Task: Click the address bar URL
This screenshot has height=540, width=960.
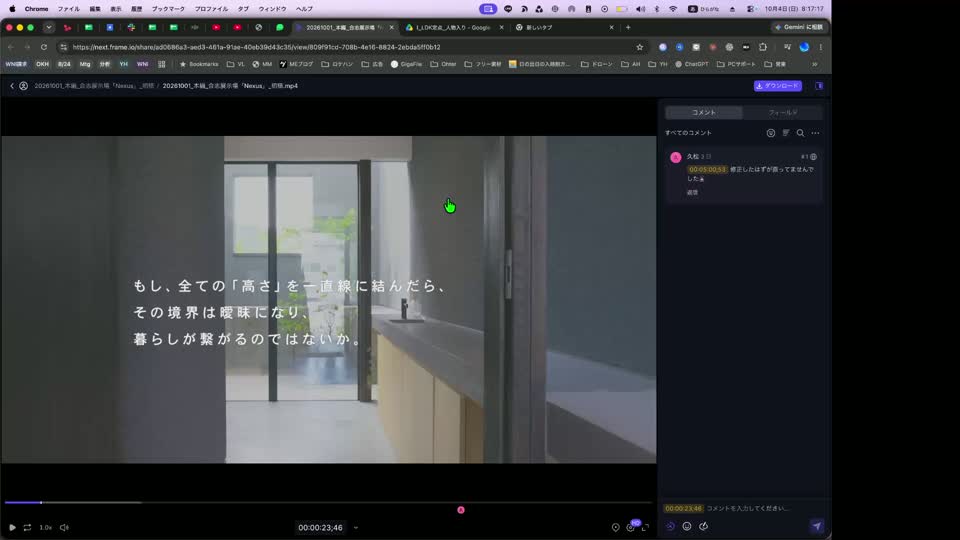Action: pyautogui.click(x=256, y=47)
